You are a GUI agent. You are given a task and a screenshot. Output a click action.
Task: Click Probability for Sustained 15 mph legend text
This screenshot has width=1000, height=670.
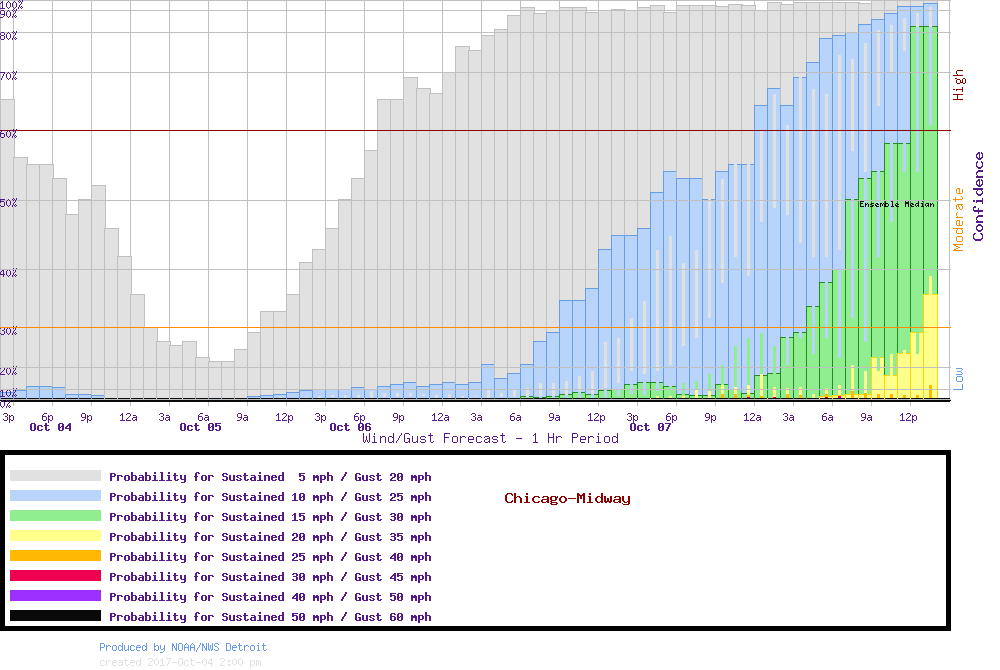(270, 517)
